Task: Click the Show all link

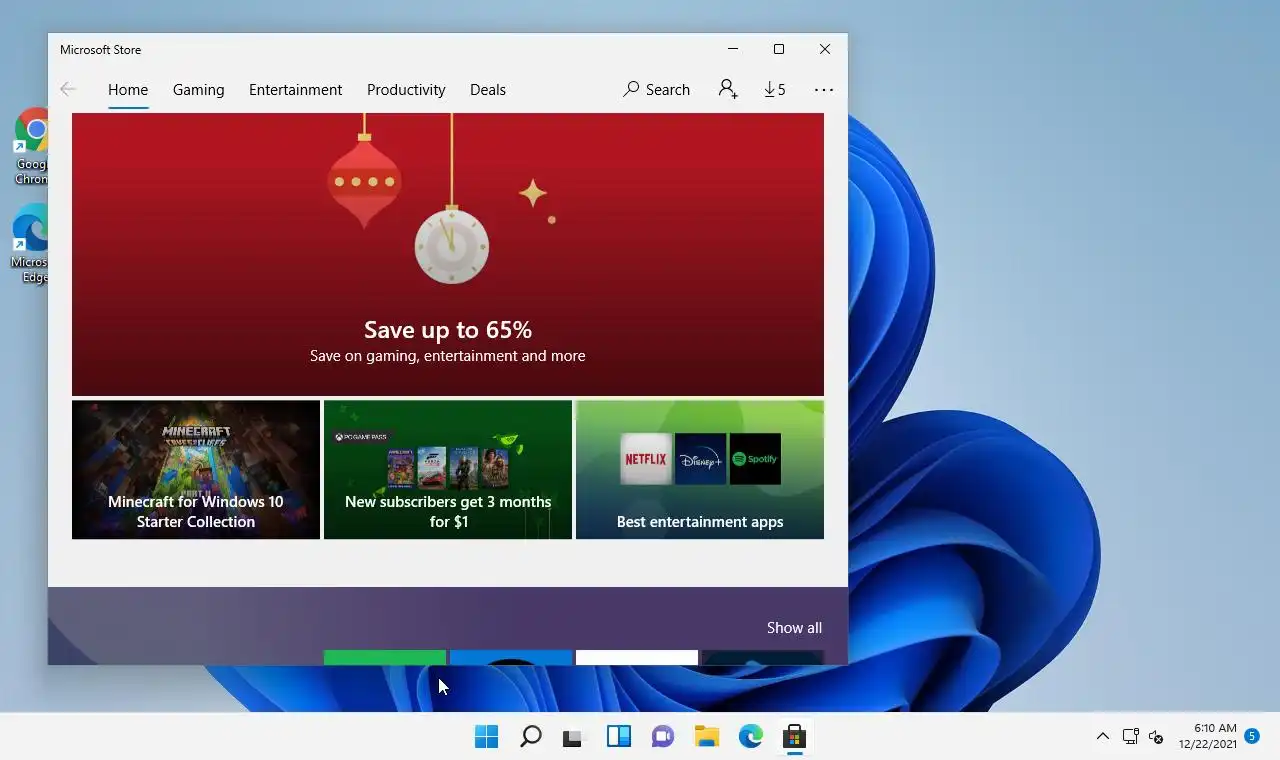Action: point(794,628)
